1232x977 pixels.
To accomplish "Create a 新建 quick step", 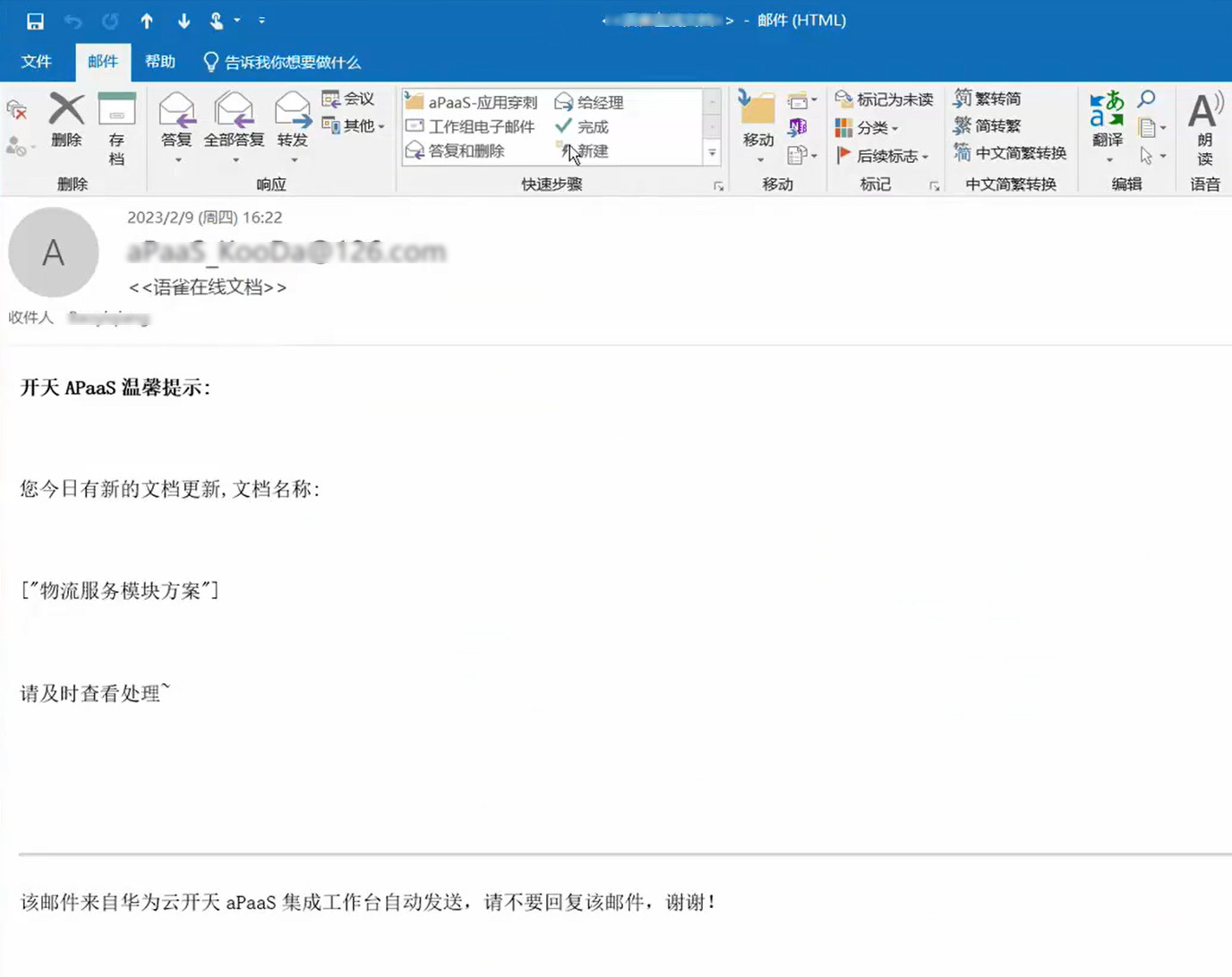I will (582, 150).
